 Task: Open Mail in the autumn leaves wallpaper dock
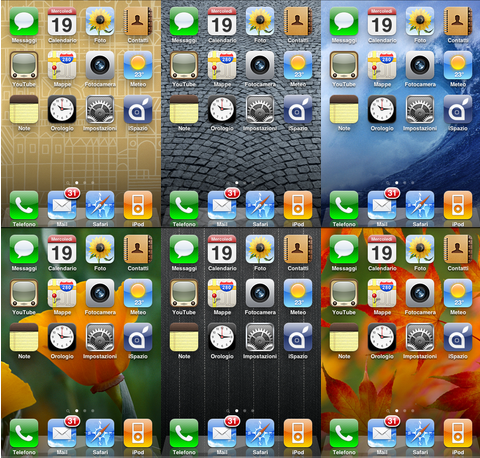coord(382,433)
